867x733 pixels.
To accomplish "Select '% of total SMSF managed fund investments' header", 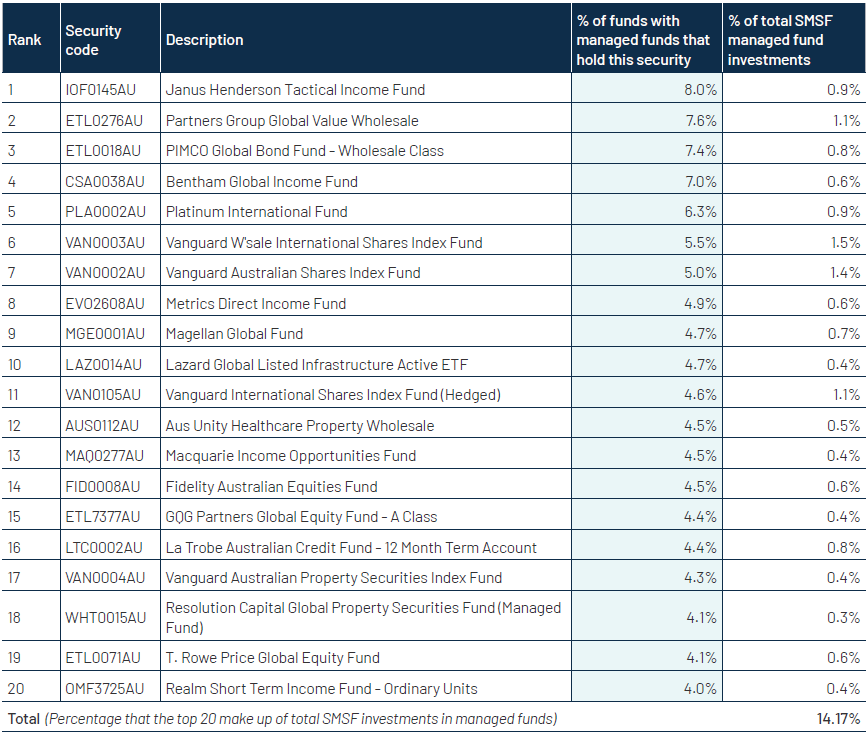I will [x=776, y=40].
